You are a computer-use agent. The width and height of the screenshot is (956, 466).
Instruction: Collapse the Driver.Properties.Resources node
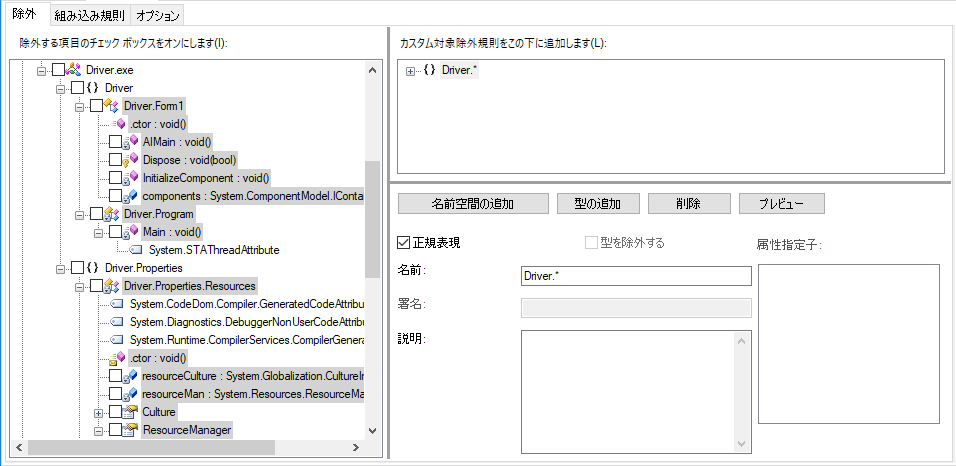click(79, 287)
